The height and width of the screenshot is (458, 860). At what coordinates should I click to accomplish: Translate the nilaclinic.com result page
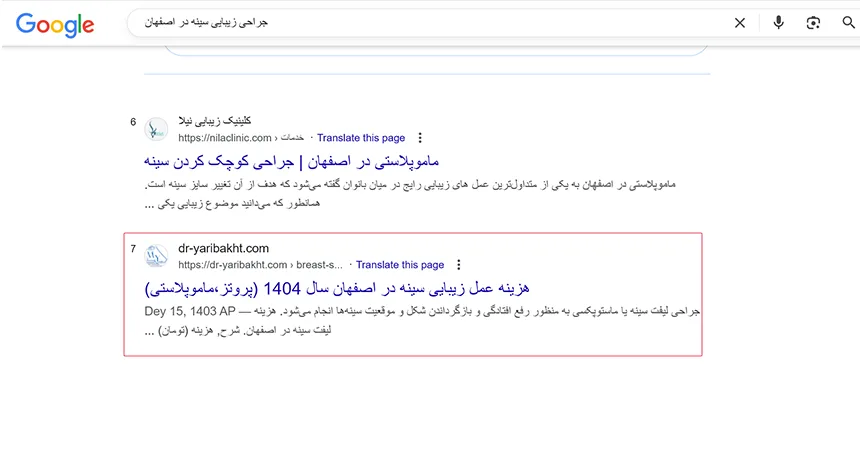[x=361, y=138]
